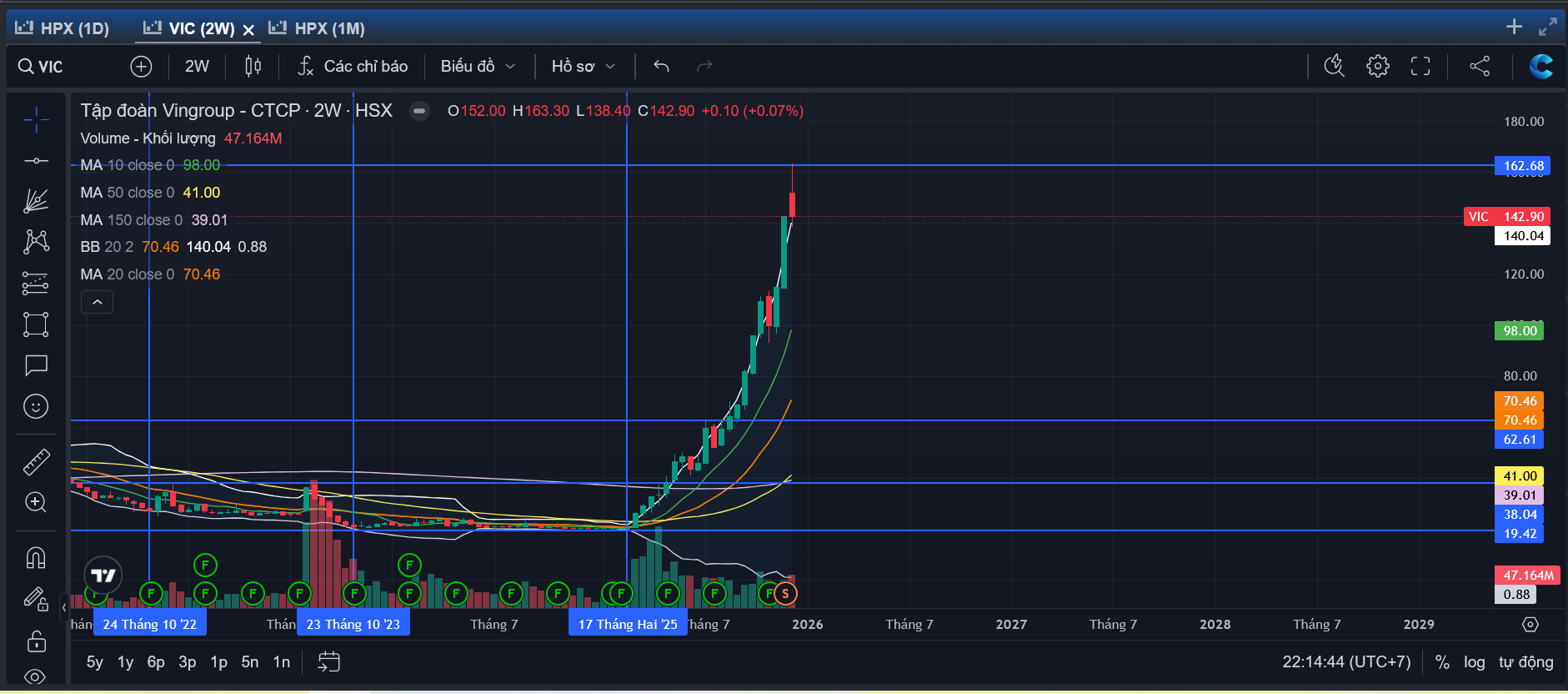The width and height of the screenshot is (1568, 694).
Task: Toggle log scale mode
Action: [1474, 662]
